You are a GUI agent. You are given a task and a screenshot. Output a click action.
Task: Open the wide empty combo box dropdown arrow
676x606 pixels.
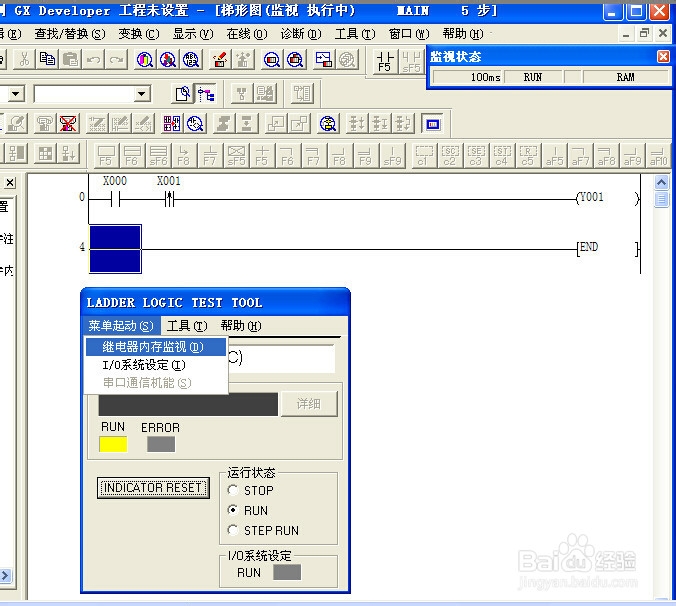click(x=142, y=94)
